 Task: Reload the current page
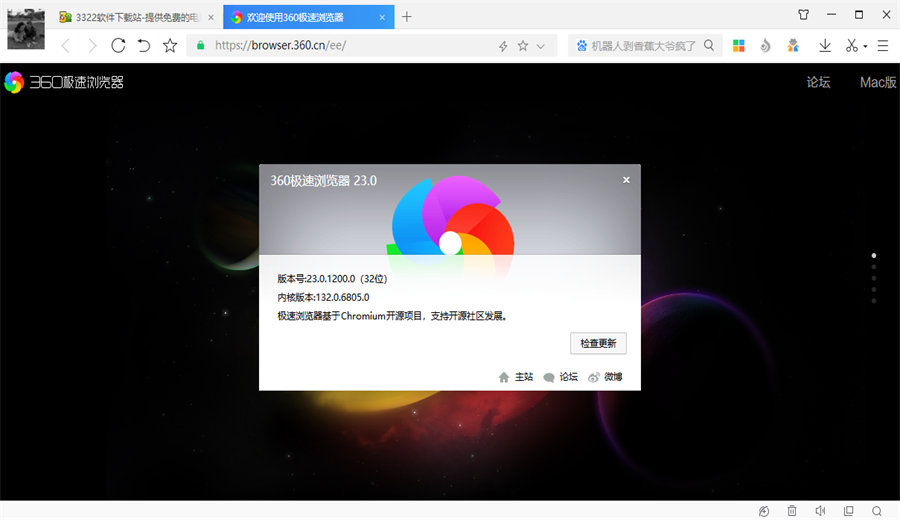click(x=118, y=45)
